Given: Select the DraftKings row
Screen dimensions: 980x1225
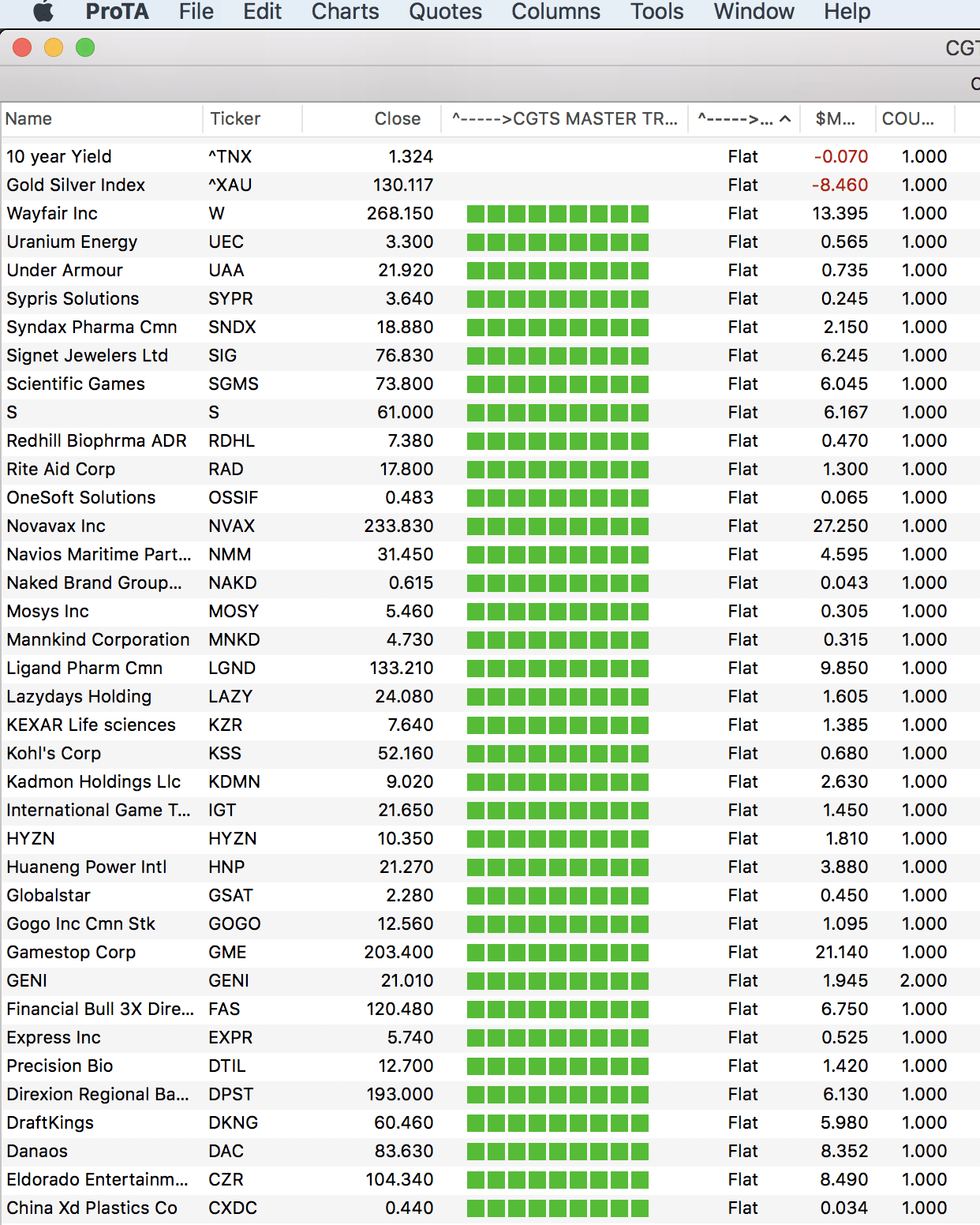Looking at the screenshot, I should (490, 1123).
